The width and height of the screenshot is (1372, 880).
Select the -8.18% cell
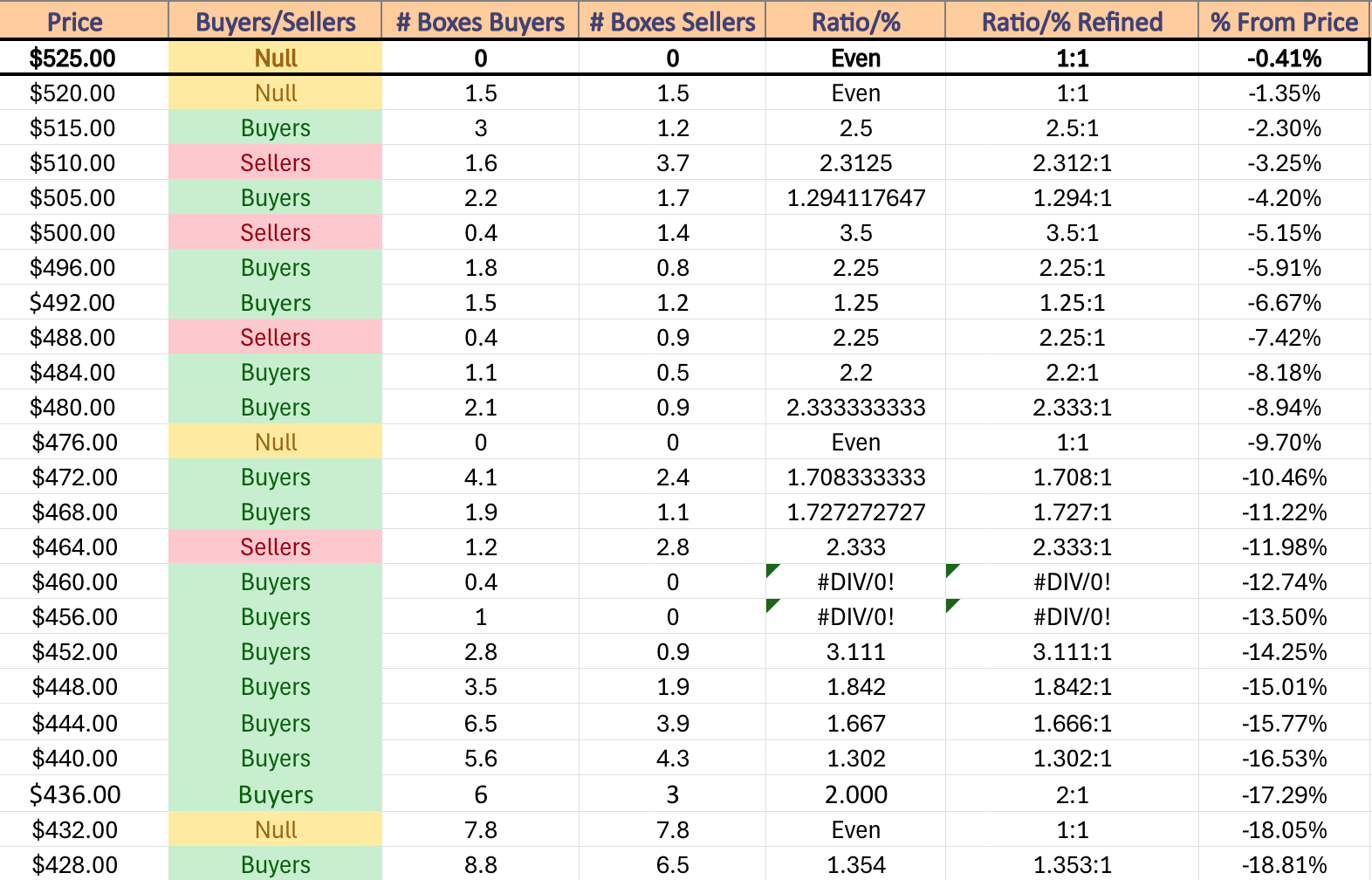[x=1284, y=372]
